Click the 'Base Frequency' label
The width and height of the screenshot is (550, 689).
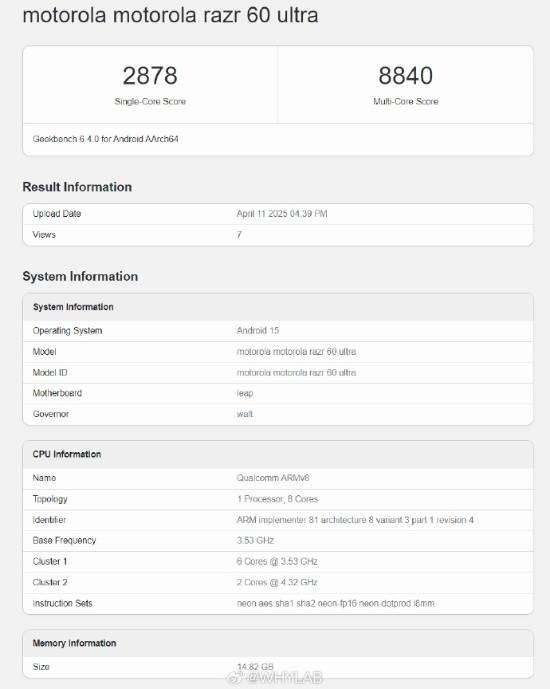pos(64,540)
